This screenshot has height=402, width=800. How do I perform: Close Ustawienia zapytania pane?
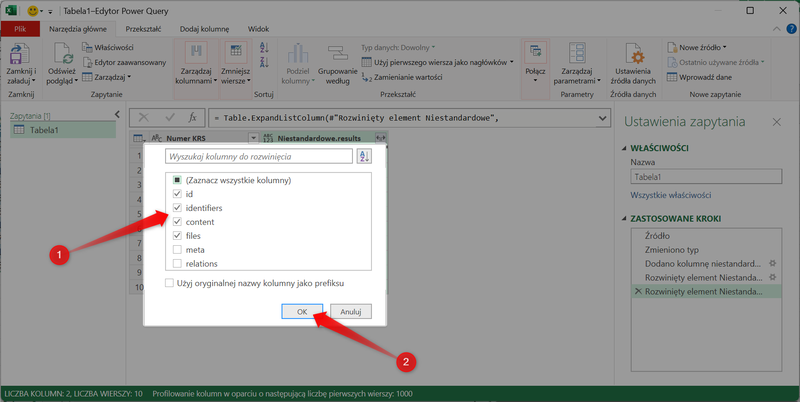pos(776,122)
